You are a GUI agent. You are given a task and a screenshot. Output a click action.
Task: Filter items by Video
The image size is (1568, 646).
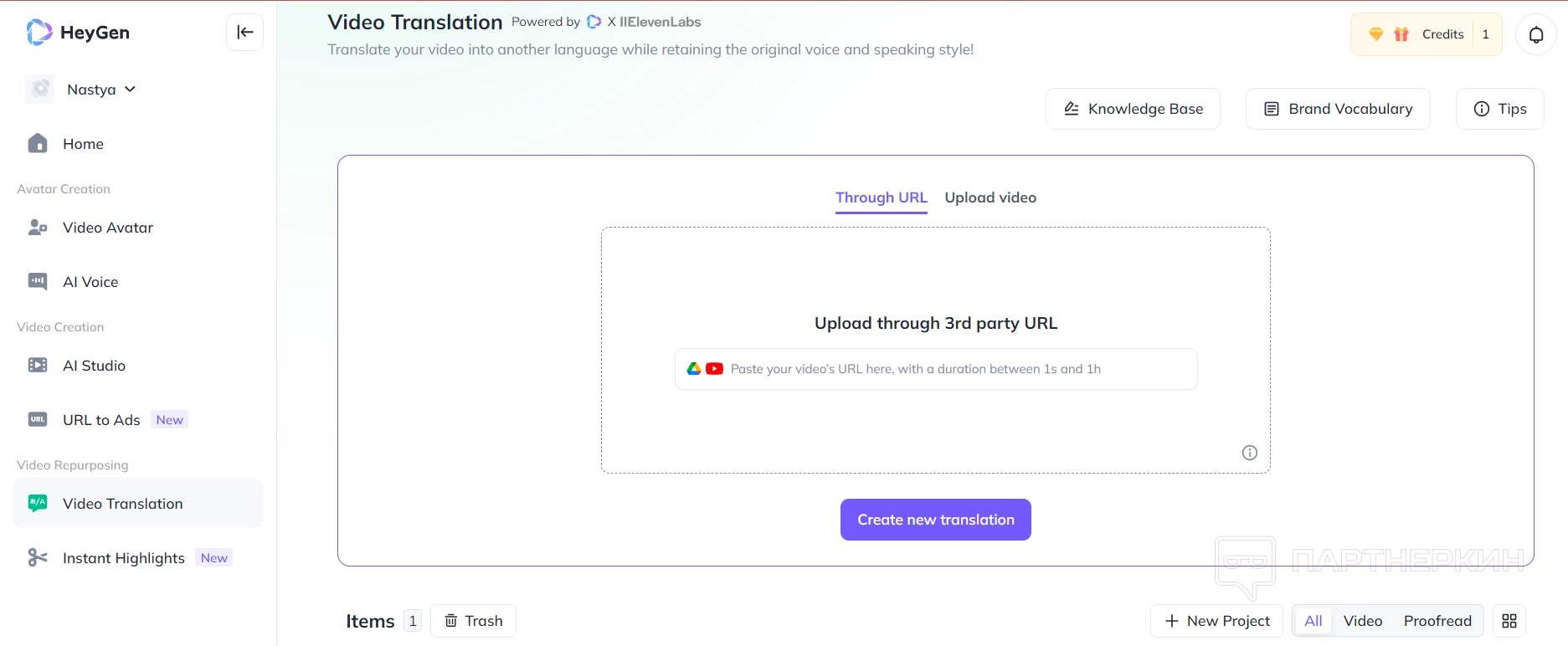(1362, 621)
